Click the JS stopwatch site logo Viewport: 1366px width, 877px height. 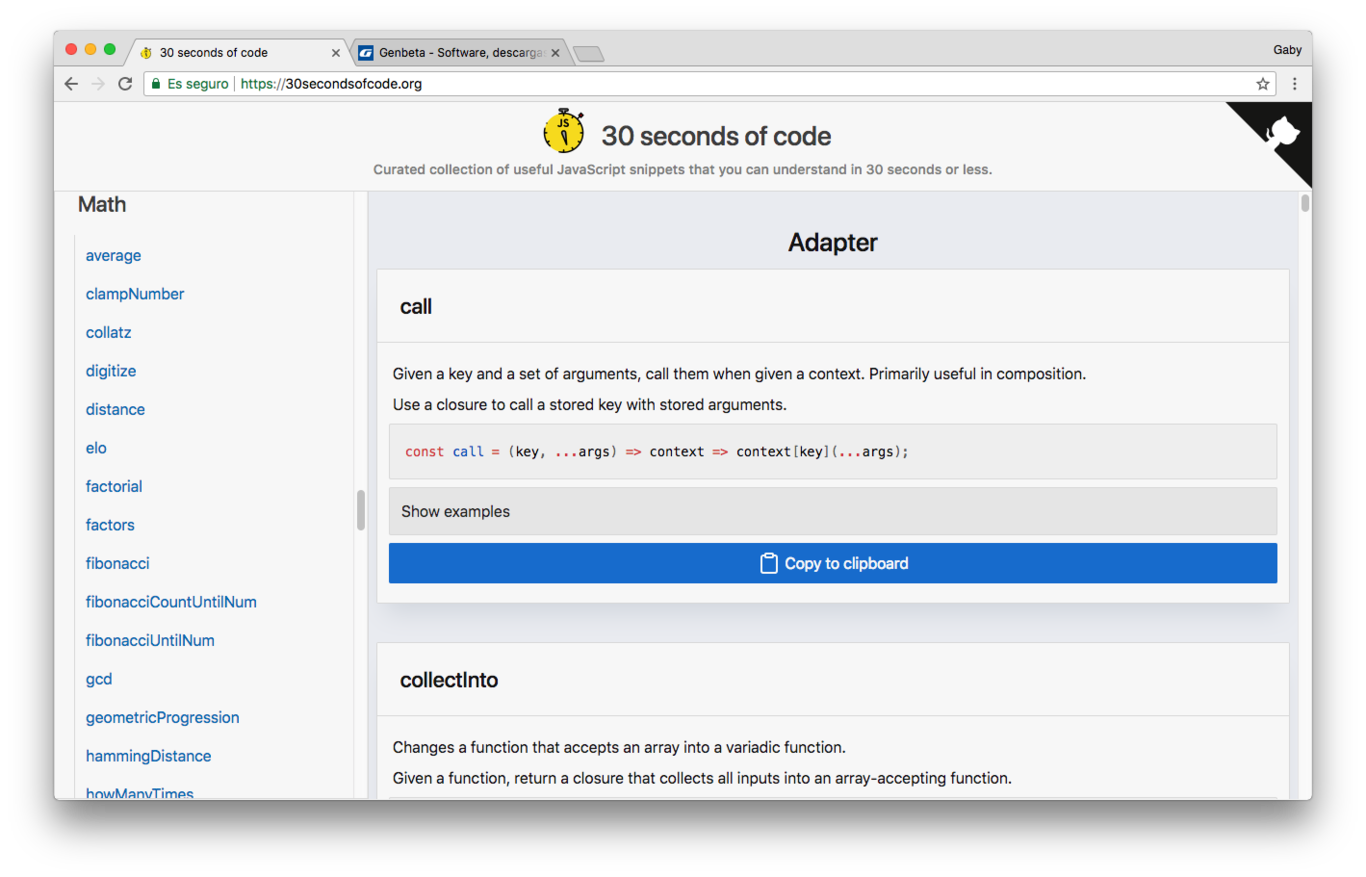click(x=563, y=131)
